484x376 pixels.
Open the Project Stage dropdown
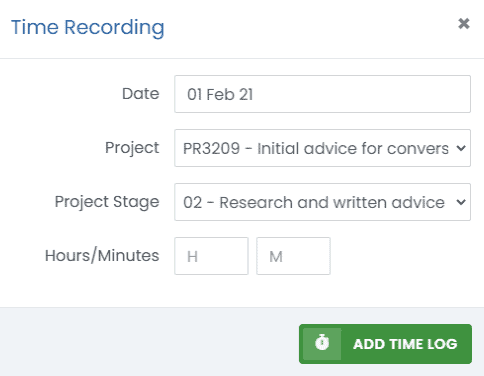(x=322, y=202)
